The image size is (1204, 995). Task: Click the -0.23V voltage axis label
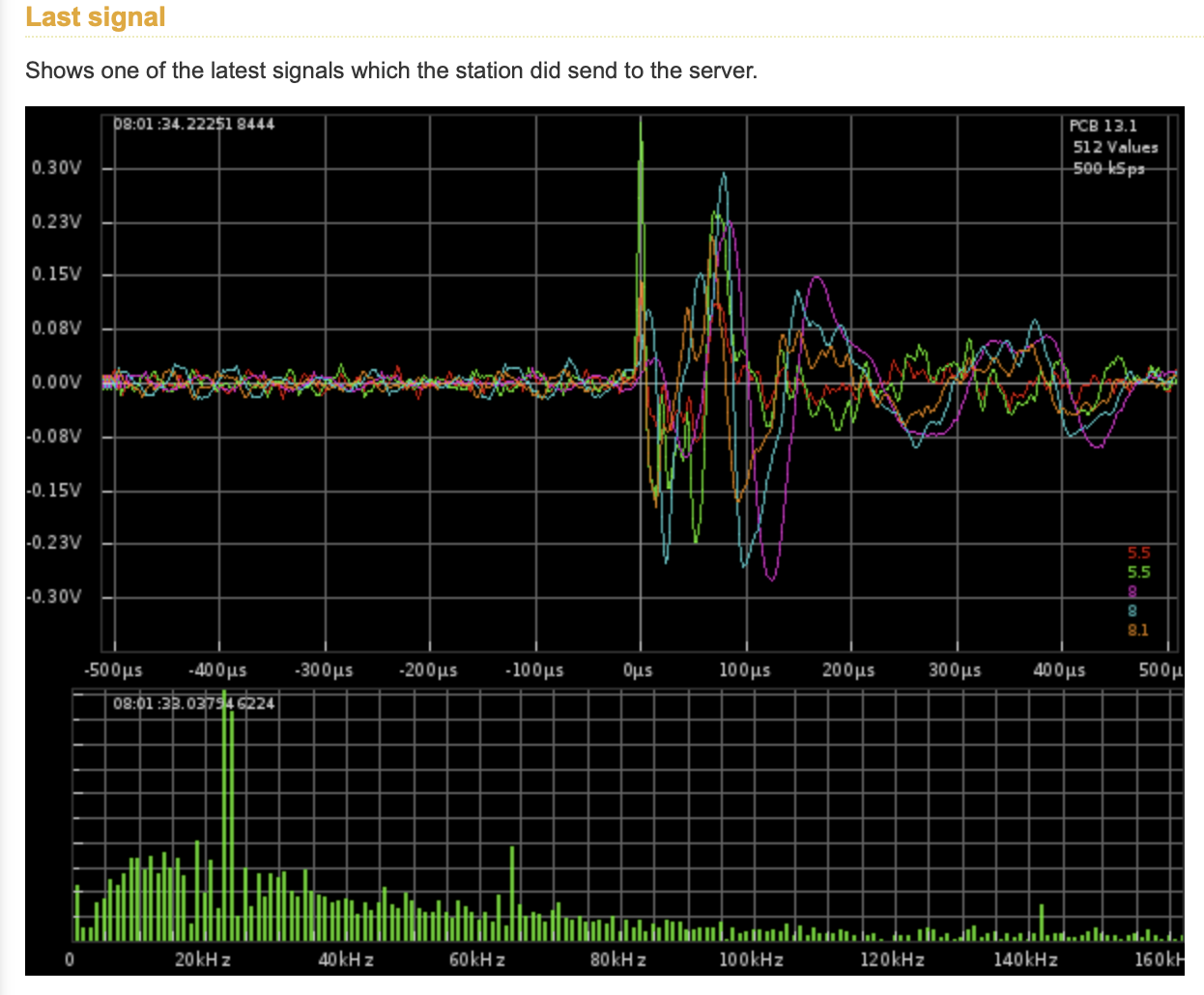pyautogui.click(x=54, y=543)
